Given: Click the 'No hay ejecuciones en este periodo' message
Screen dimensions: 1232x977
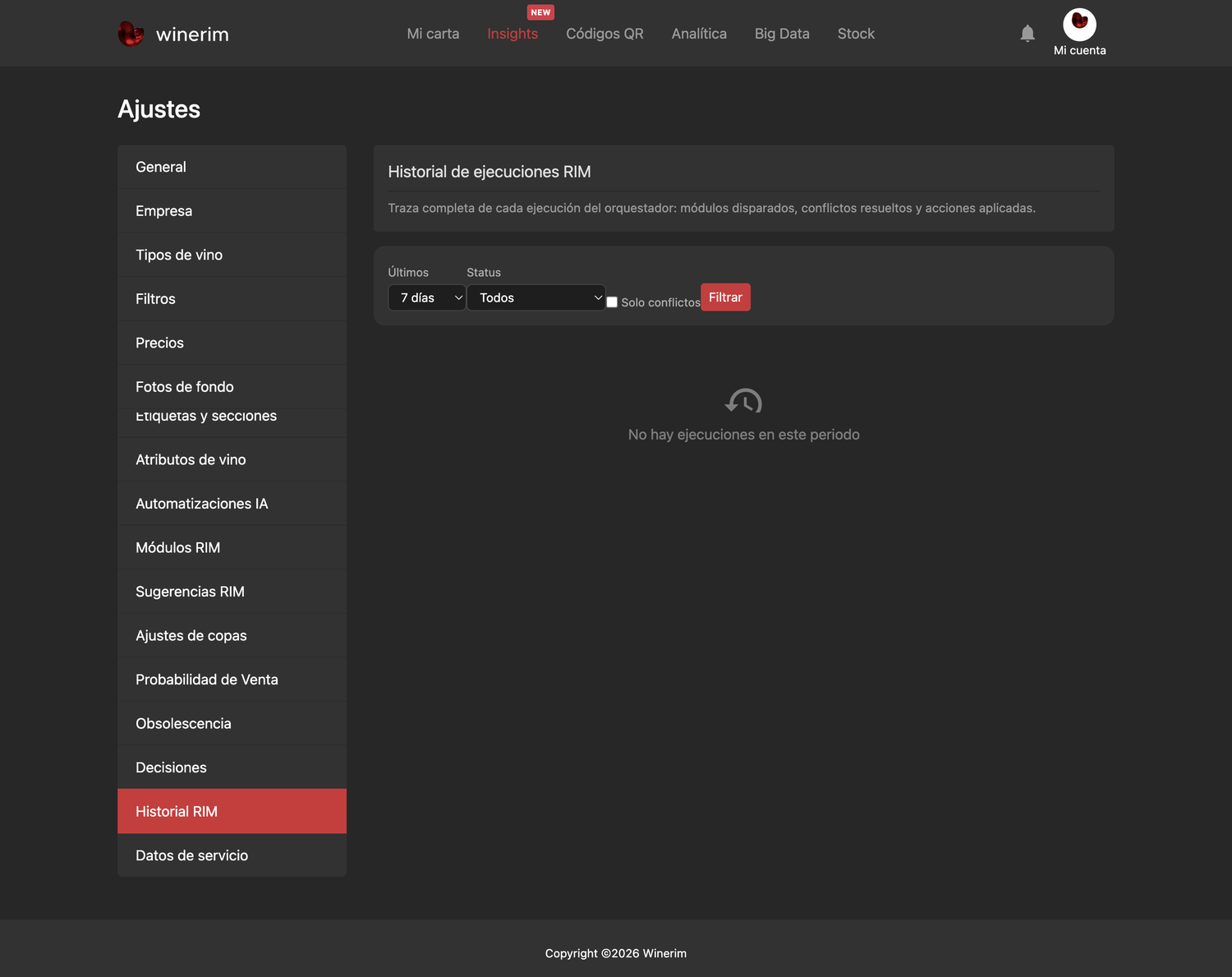Looking at the screenshot, I should [743, 435].
